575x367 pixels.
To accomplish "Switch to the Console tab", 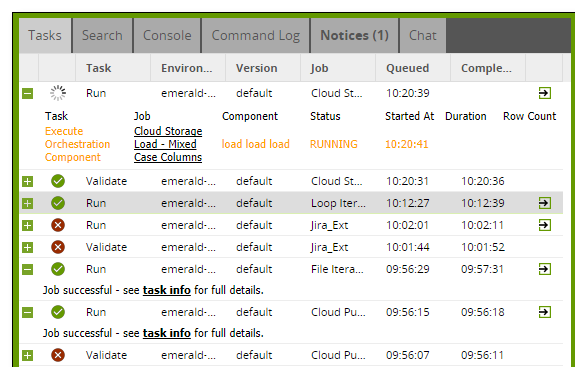I will point(167,36).
